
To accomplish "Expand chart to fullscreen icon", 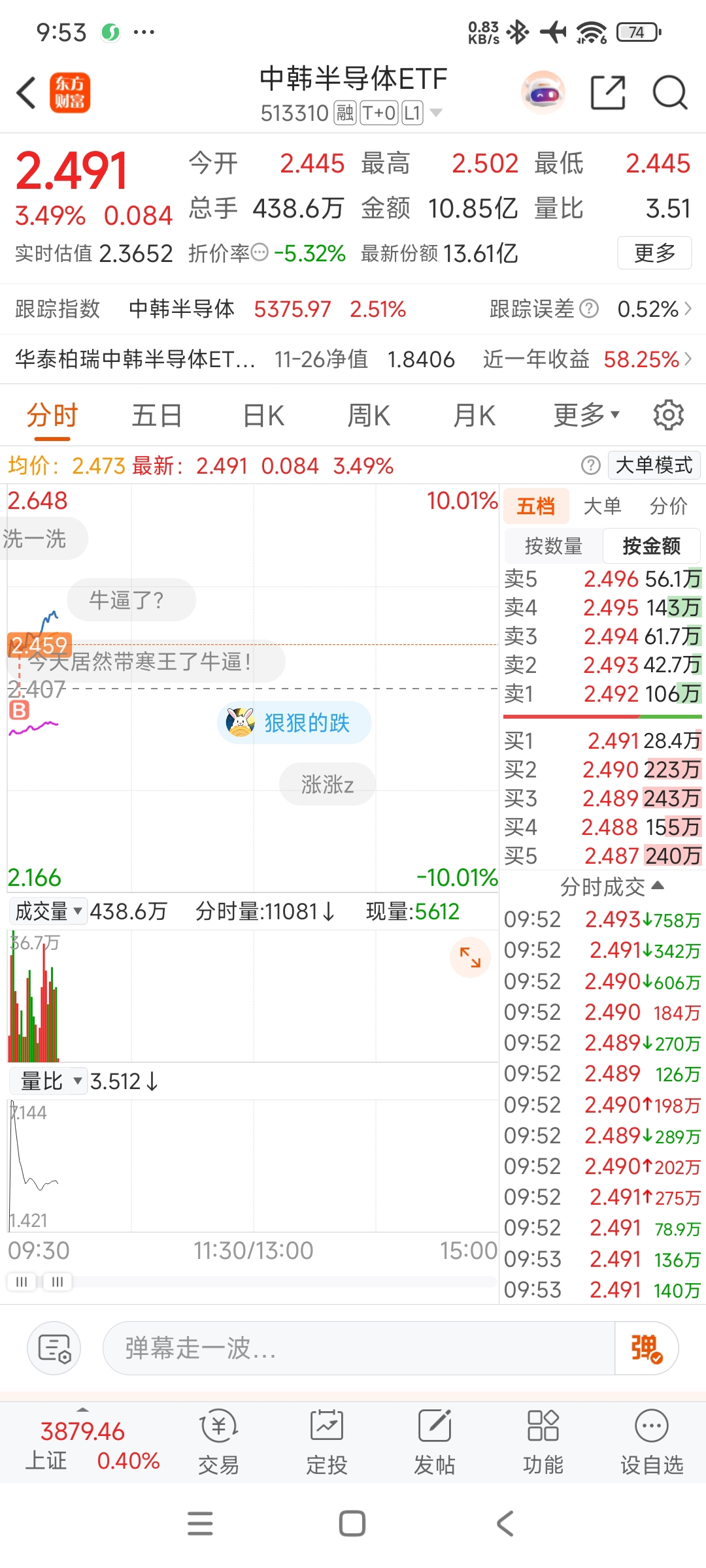I will tap(470, 957).
